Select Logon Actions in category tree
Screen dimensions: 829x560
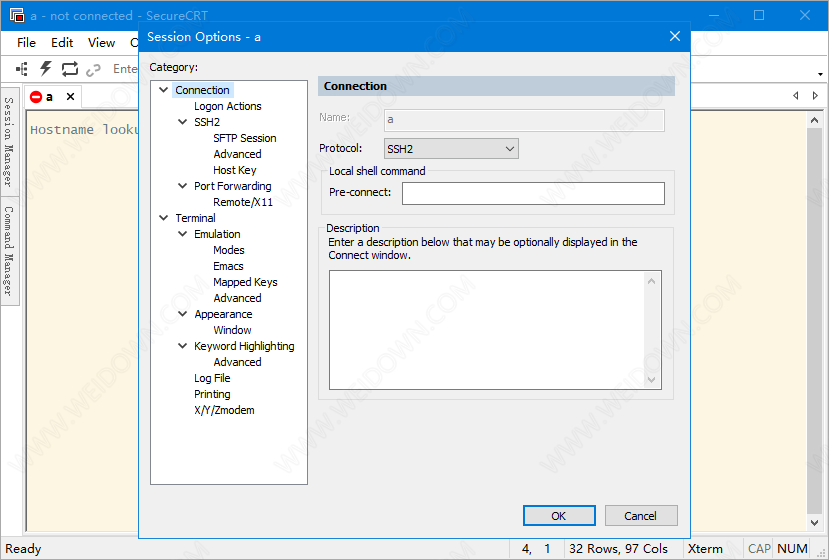pyautogui.click(x=228, y=106)
